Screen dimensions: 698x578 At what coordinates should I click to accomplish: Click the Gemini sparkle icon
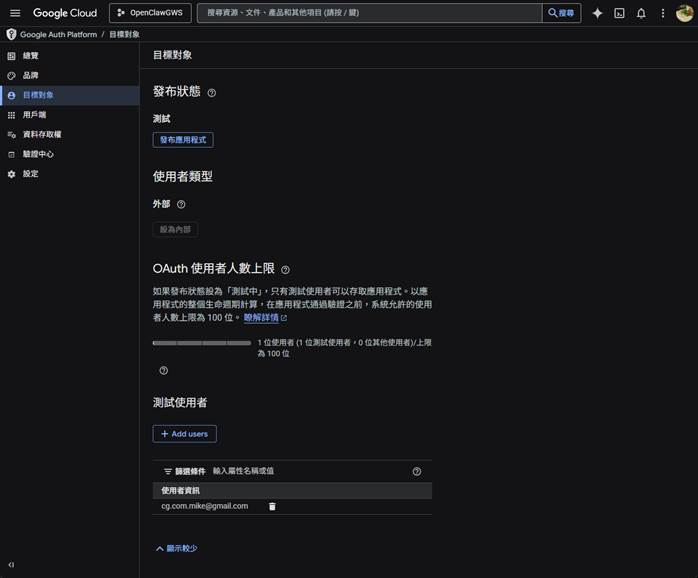(597, 13)
